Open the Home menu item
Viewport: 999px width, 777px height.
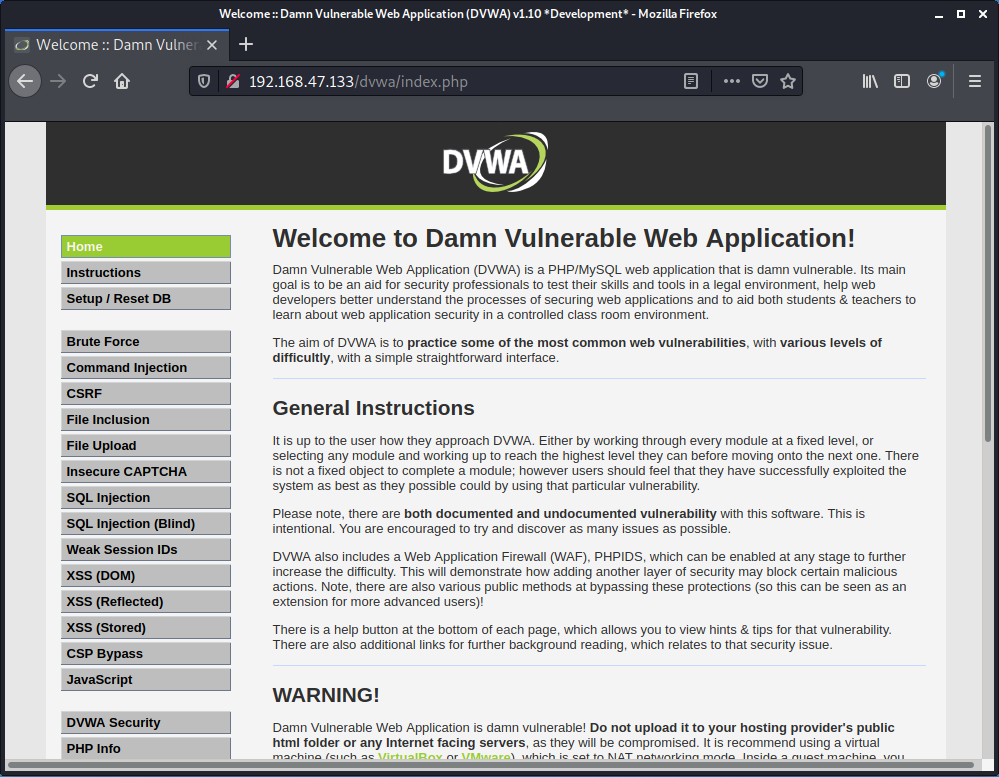coord(146,246)
